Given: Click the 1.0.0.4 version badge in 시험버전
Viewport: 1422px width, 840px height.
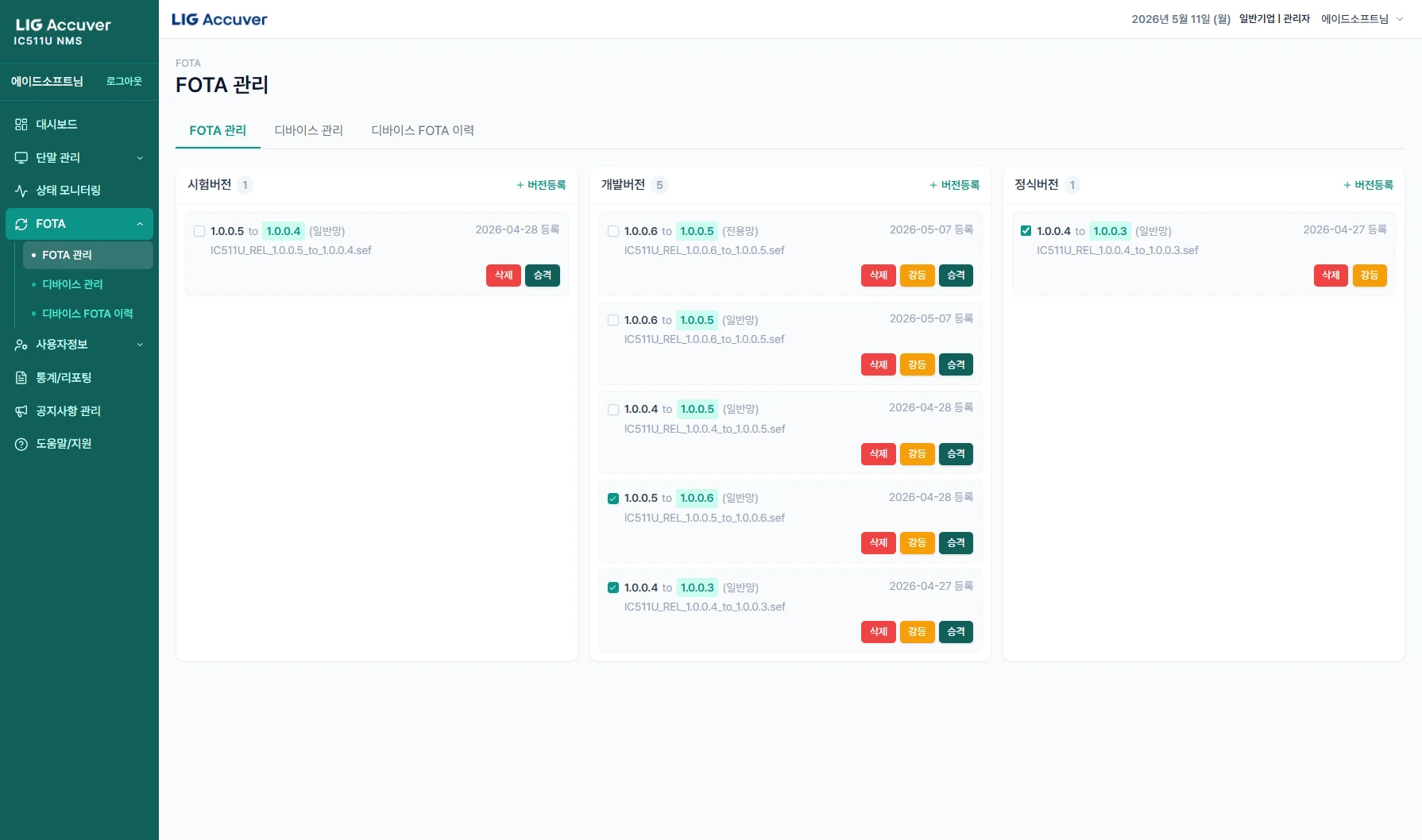Looking at the screenshot, I should pyautogui.click(x=284, y=231).
